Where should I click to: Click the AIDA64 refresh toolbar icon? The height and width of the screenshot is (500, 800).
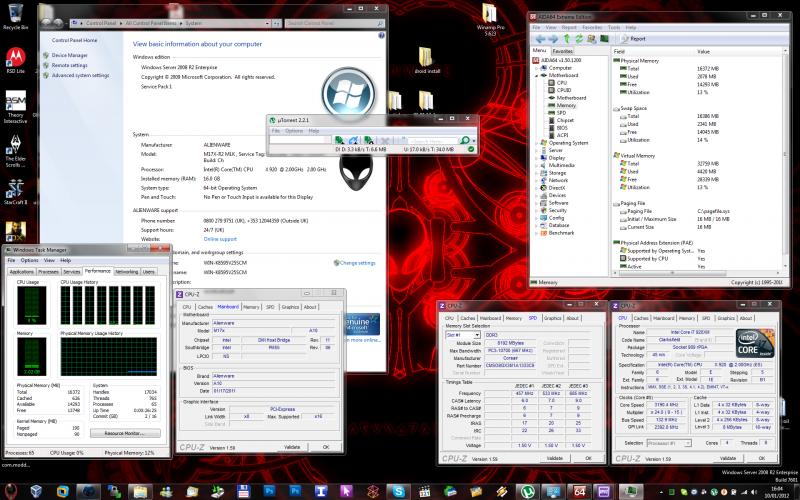pos(580,39)
